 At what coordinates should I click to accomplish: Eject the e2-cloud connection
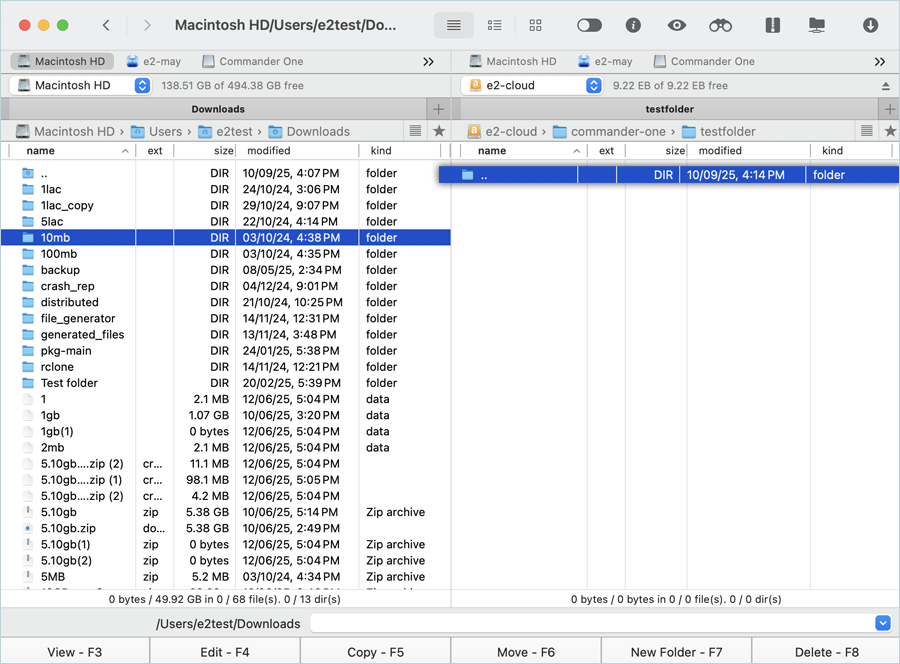coord(886,86)
